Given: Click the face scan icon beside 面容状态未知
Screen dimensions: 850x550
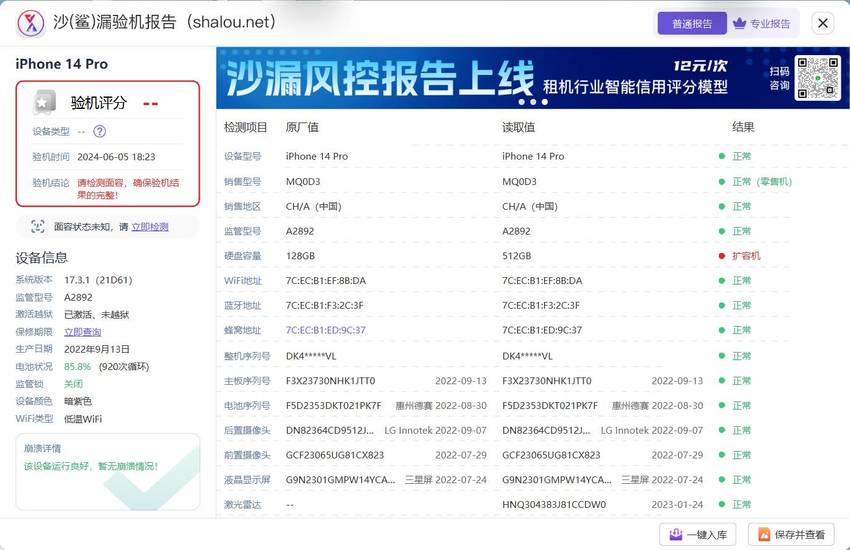Looking at the screenshot, I should (x=37, y=227).
